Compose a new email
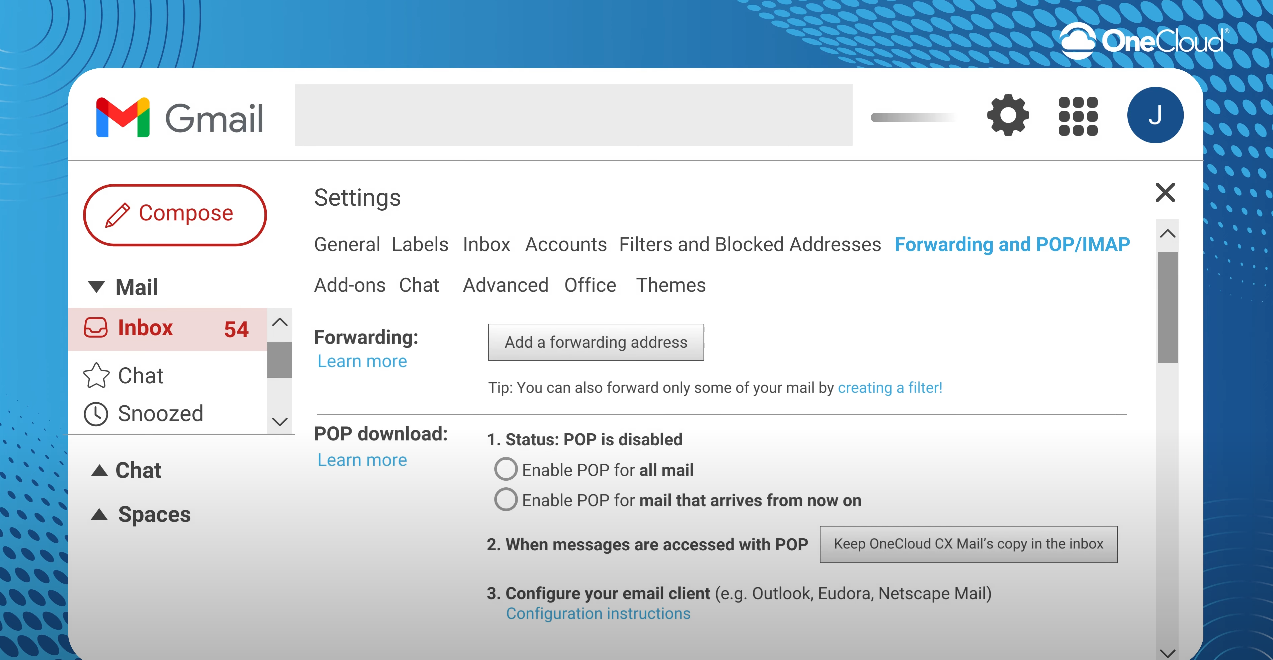 [175, 214]
